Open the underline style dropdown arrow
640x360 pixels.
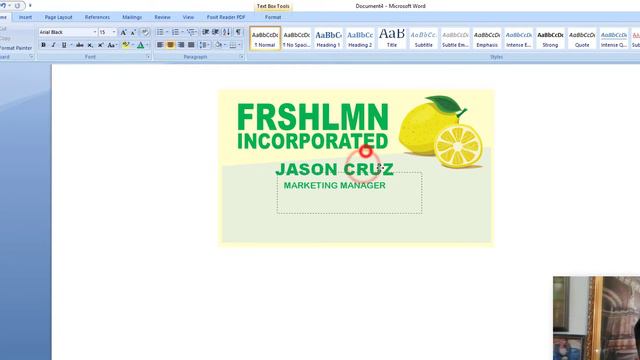tap(71, 45)
